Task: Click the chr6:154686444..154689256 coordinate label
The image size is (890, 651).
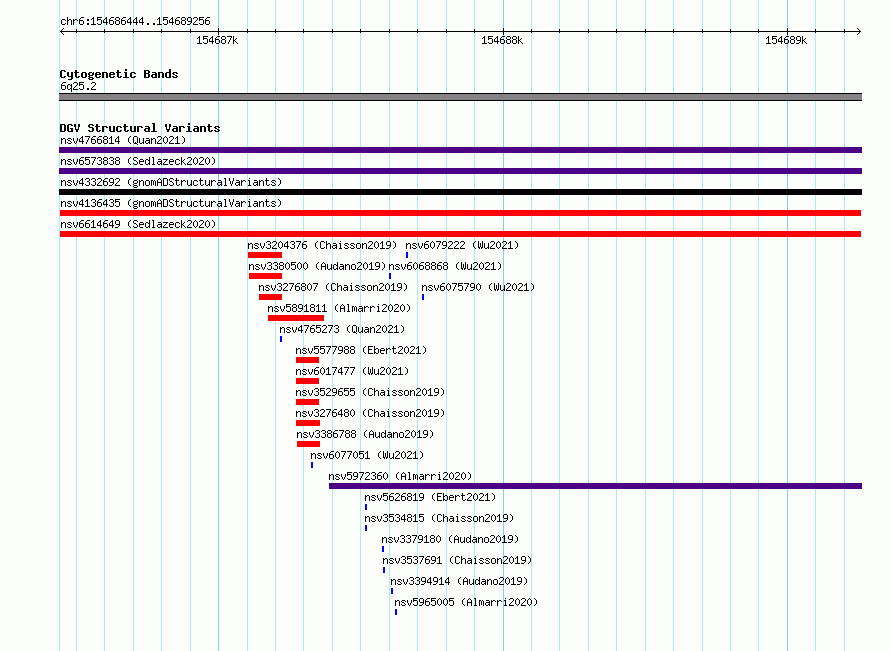Action: coord(135,22)
